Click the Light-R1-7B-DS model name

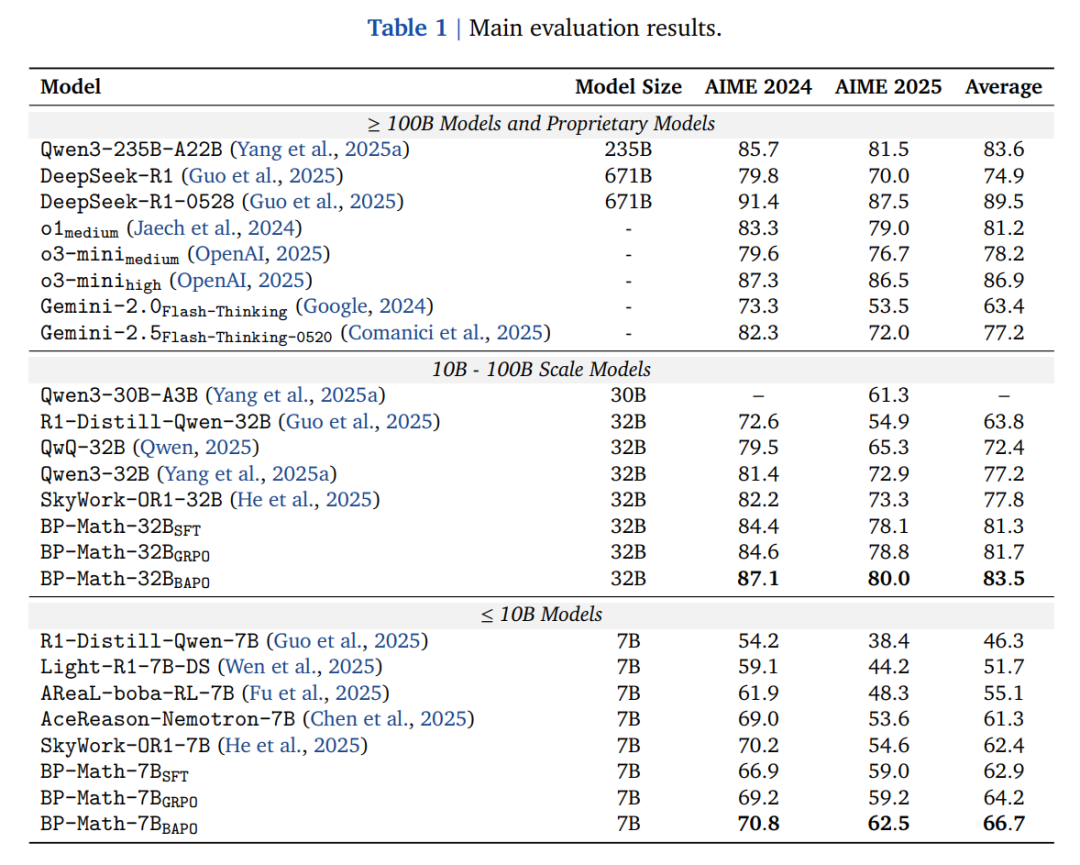point(125,667)
